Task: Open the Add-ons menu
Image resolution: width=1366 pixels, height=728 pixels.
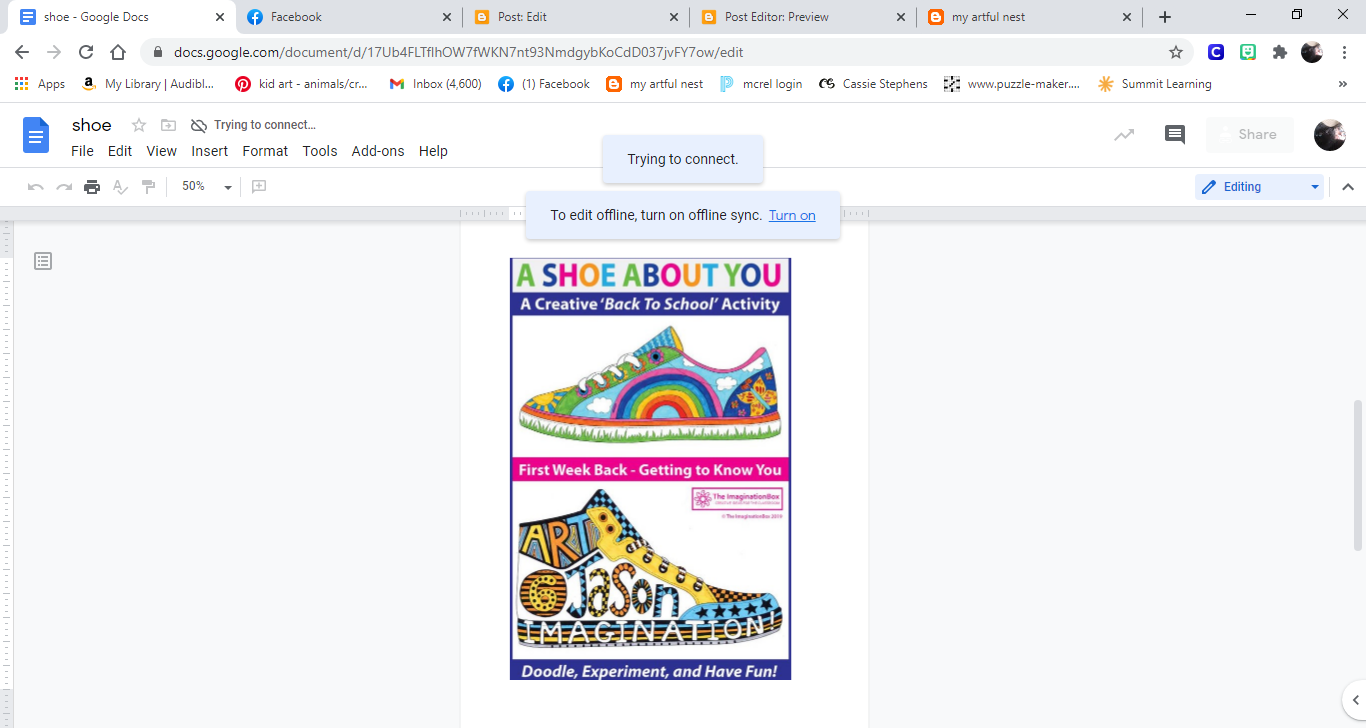Action: [x=378, y=151]
